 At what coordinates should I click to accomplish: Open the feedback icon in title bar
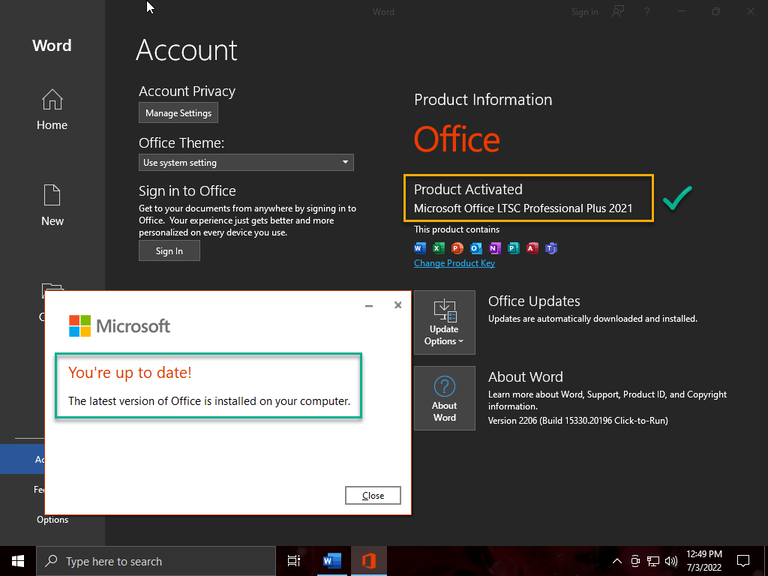[618, 11]
